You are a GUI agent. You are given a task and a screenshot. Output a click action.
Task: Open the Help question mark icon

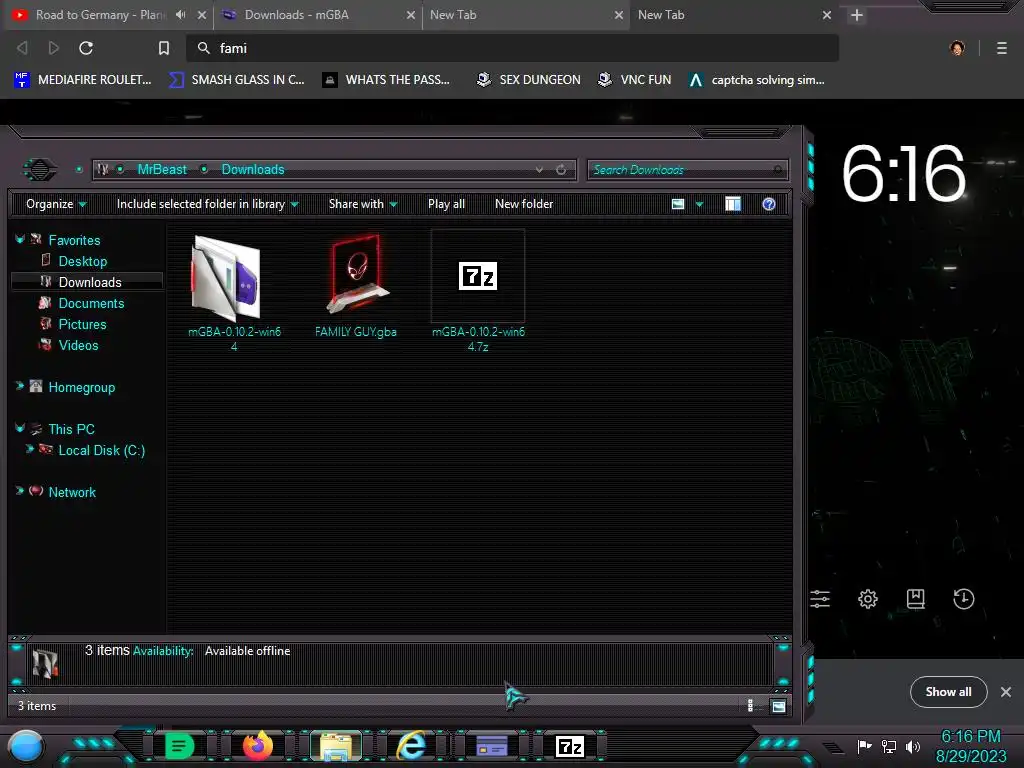point(769,204)
